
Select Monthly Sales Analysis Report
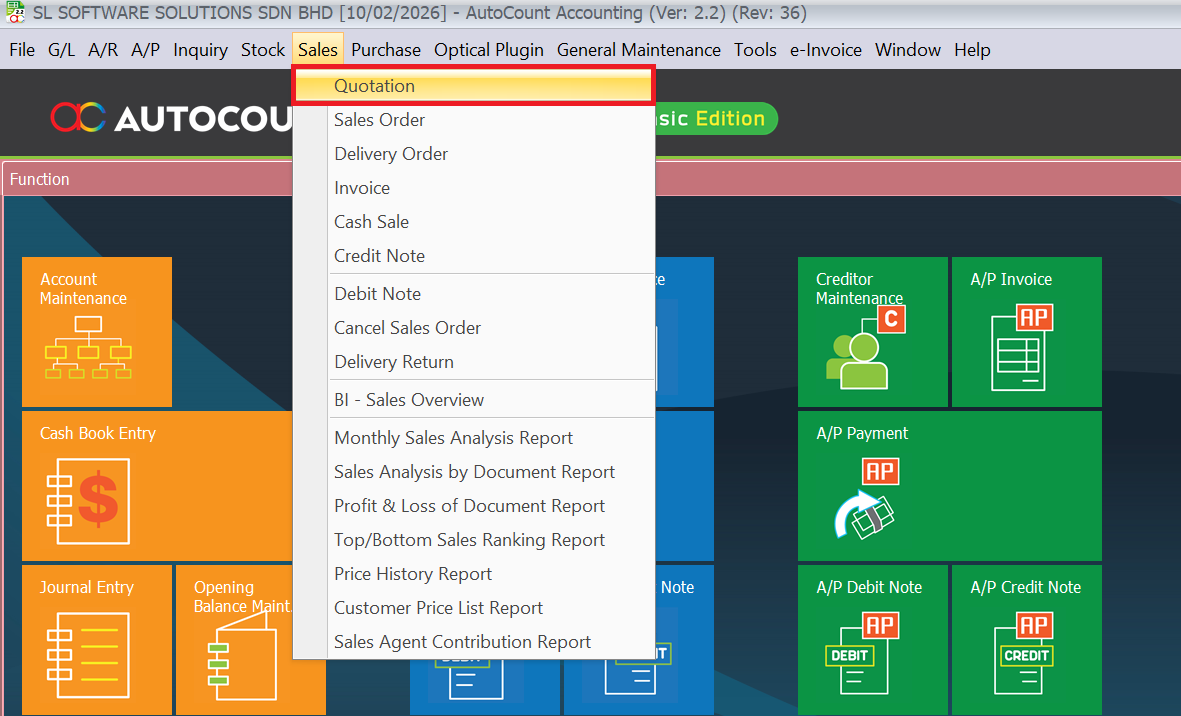(453, 438)
